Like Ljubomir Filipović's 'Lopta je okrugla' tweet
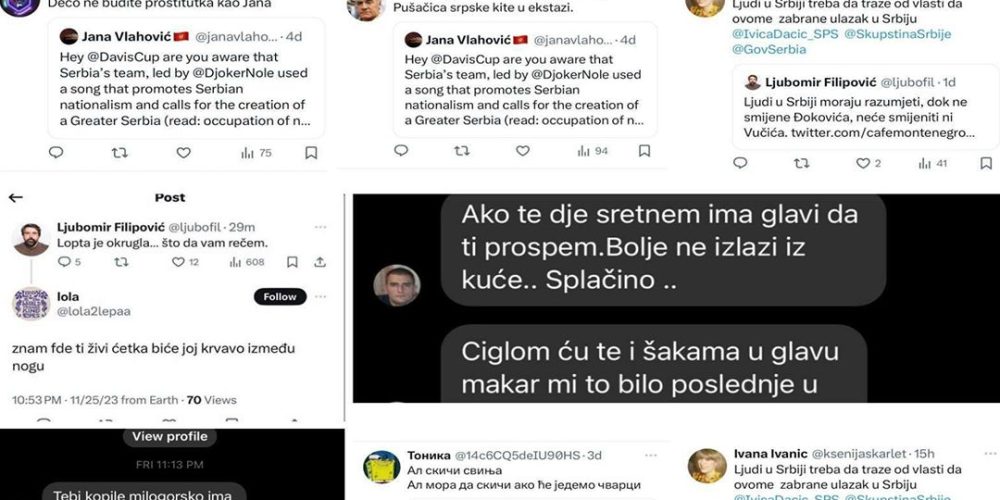 (179, 261)
